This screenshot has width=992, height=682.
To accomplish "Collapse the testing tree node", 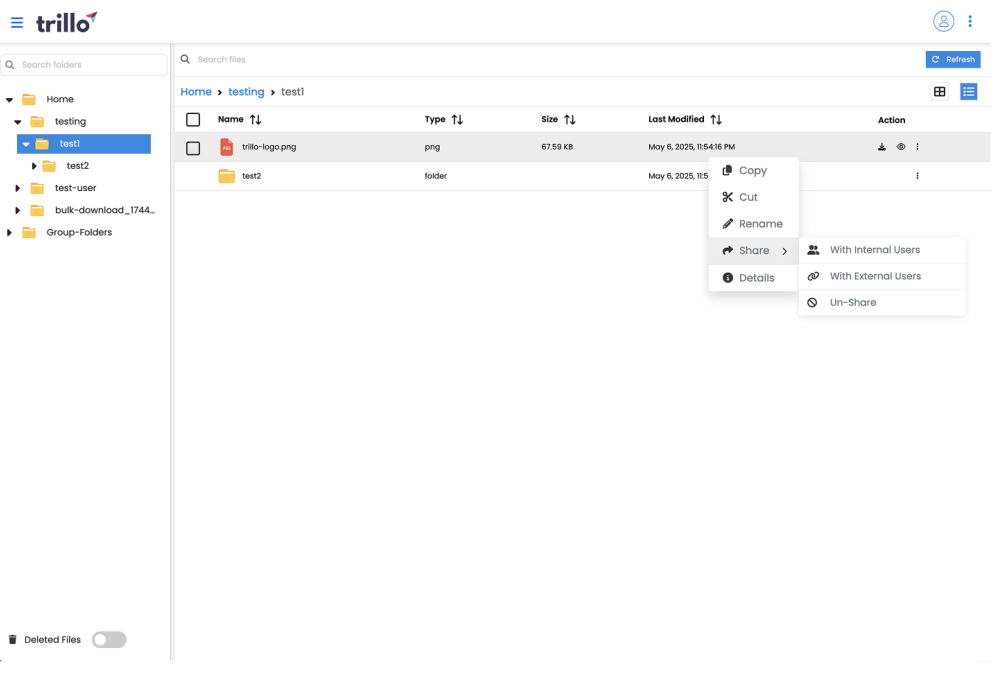I will point(18,121).
